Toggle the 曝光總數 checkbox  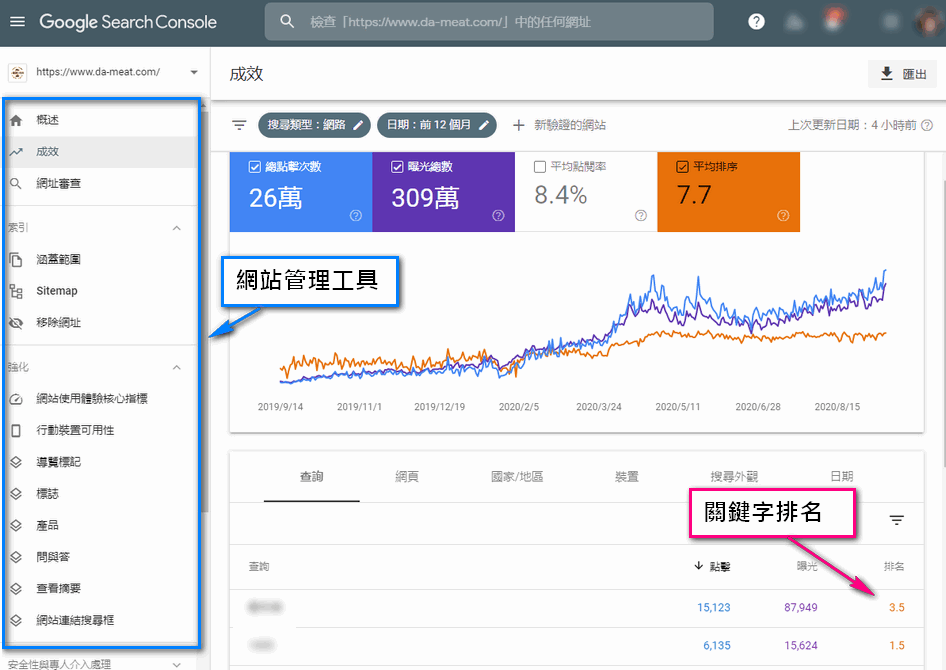[x=397, y=167]
